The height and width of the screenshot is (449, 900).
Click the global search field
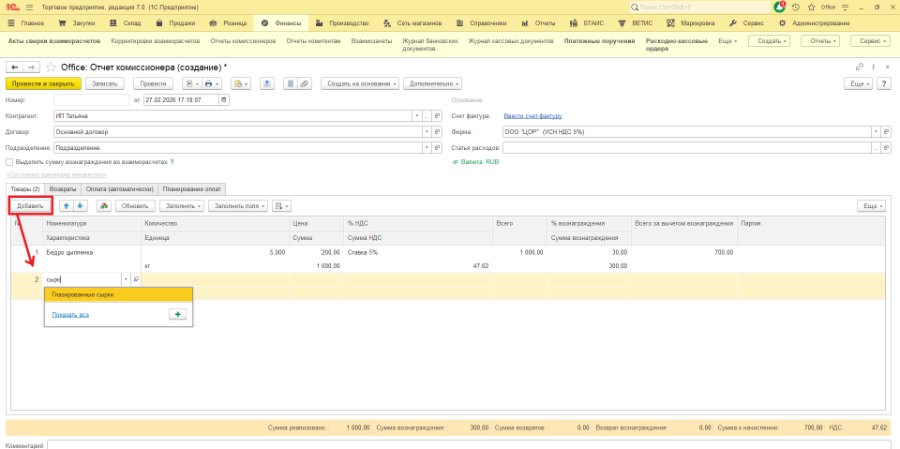[x=699, y=7]
